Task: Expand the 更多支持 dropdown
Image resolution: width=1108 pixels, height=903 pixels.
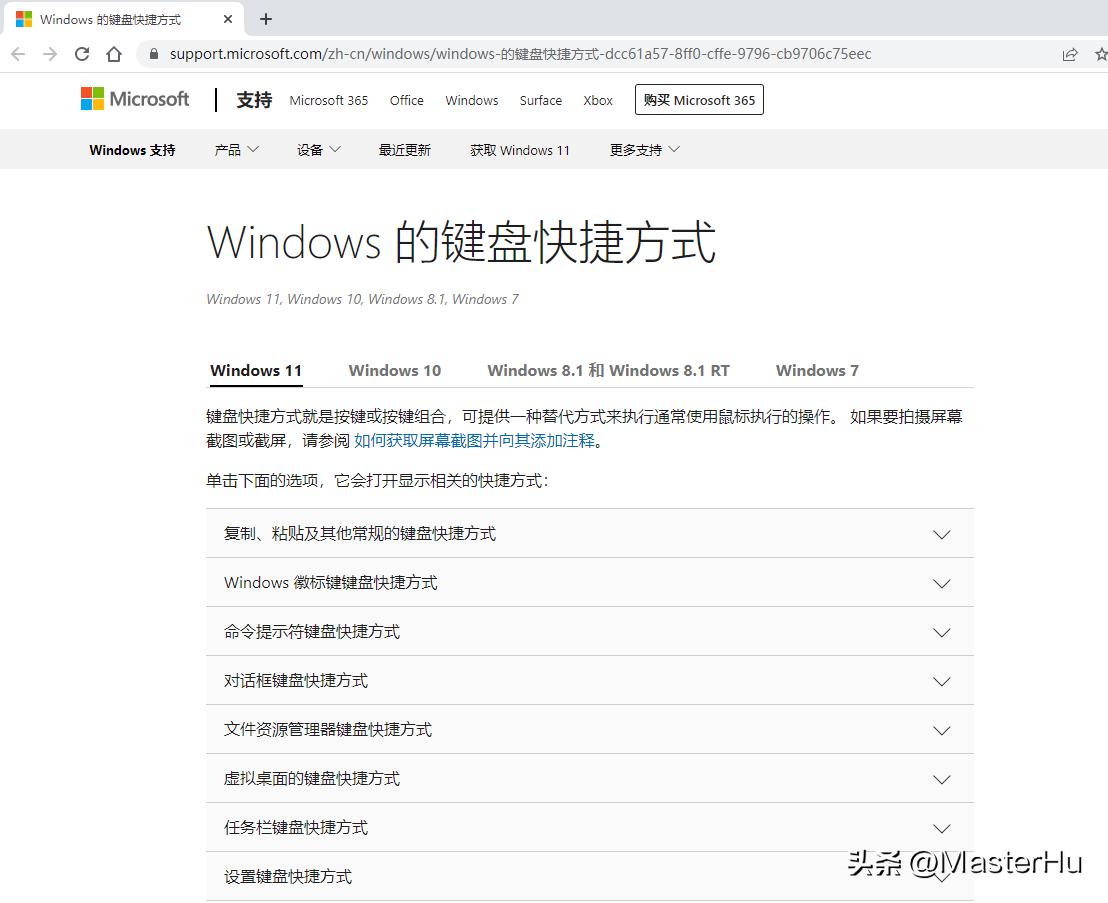Action: pos(643,148)
